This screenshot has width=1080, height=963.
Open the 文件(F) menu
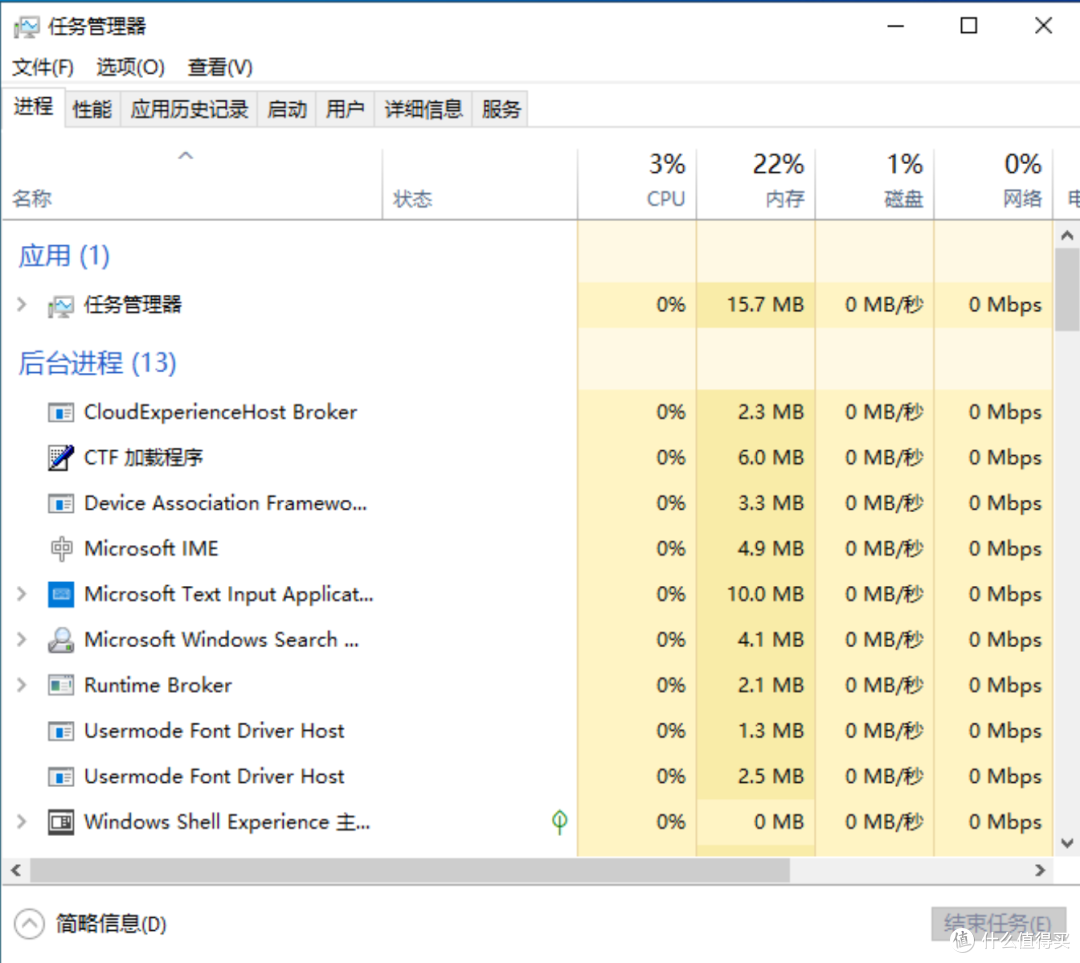[x=43, y=68]
